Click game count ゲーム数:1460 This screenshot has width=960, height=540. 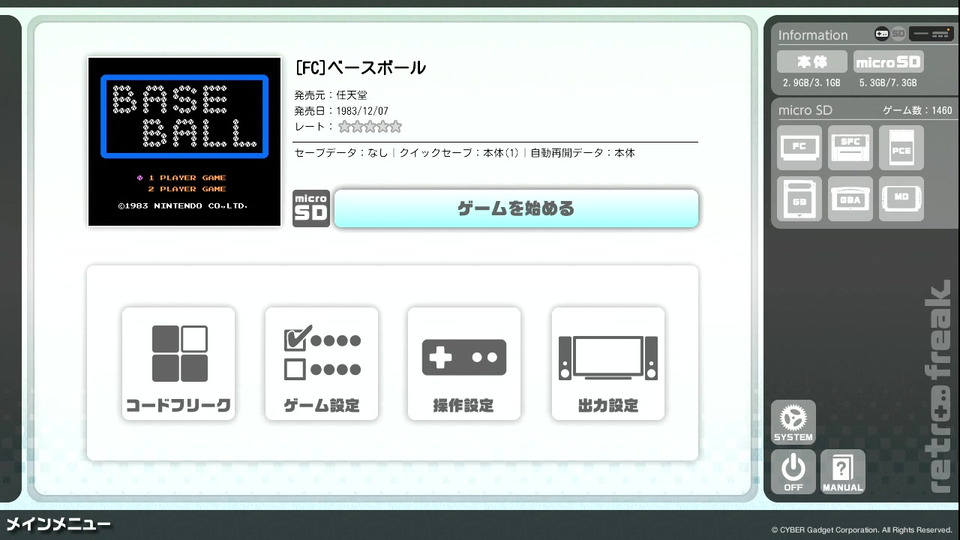(x=917, y=110)
